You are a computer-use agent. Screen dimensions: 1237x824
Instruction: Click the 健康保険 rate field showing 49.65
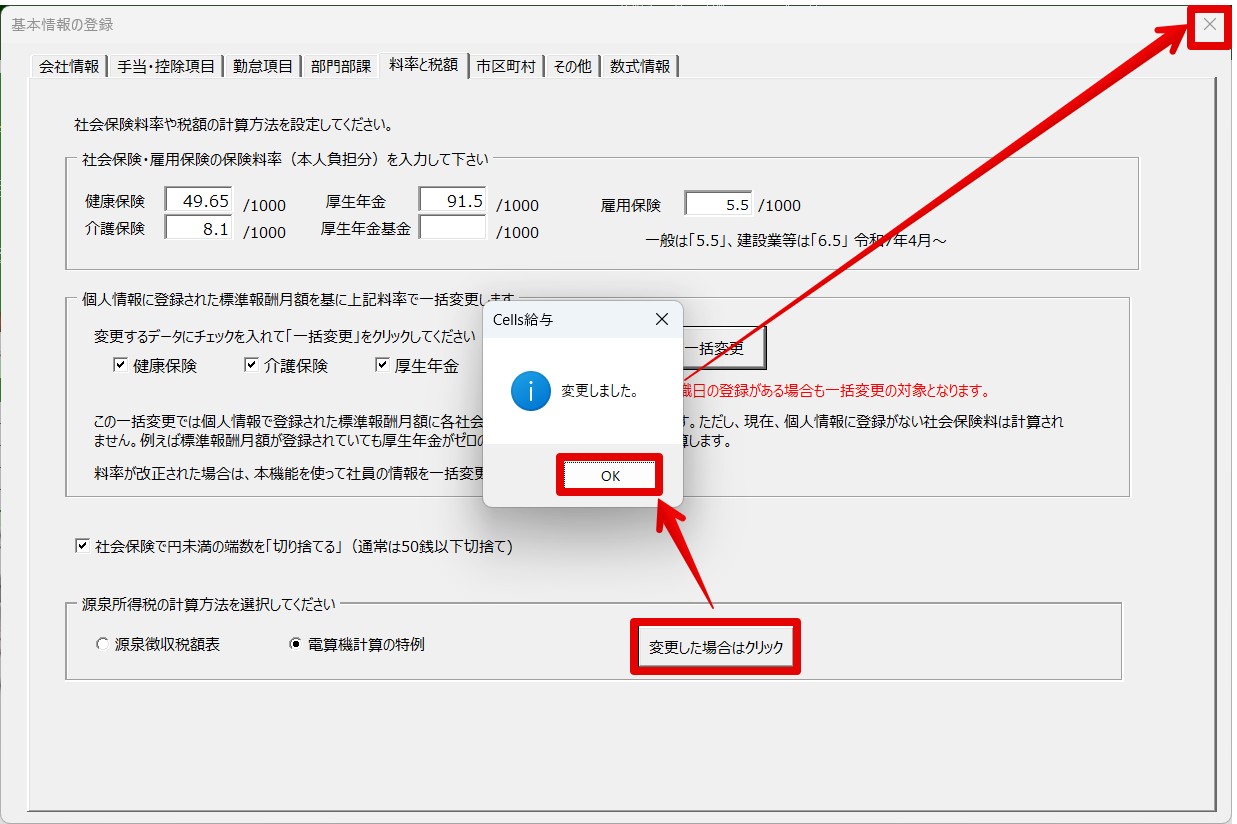pos(199,201)
